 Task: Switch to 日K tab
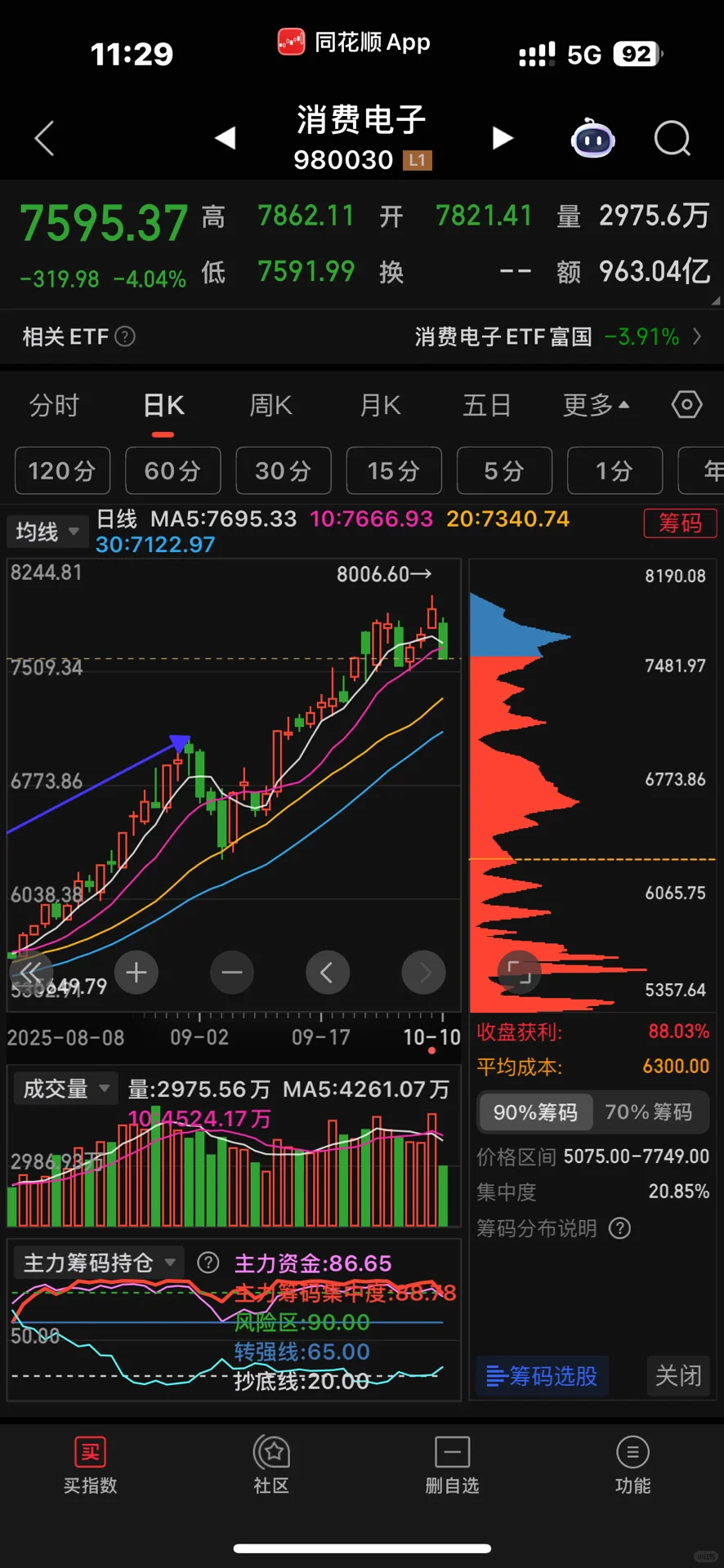coord(163,405)
